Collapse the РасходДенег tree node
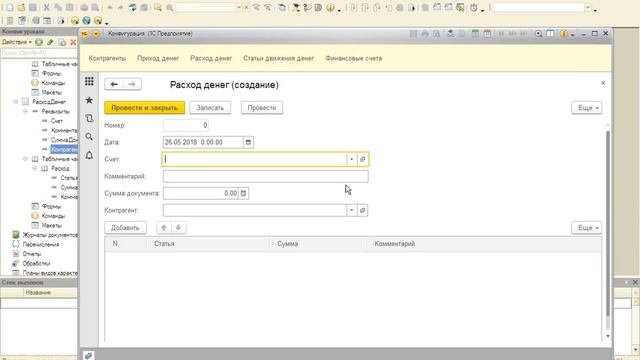Screen dimensions: 640x360 (16, 102)
